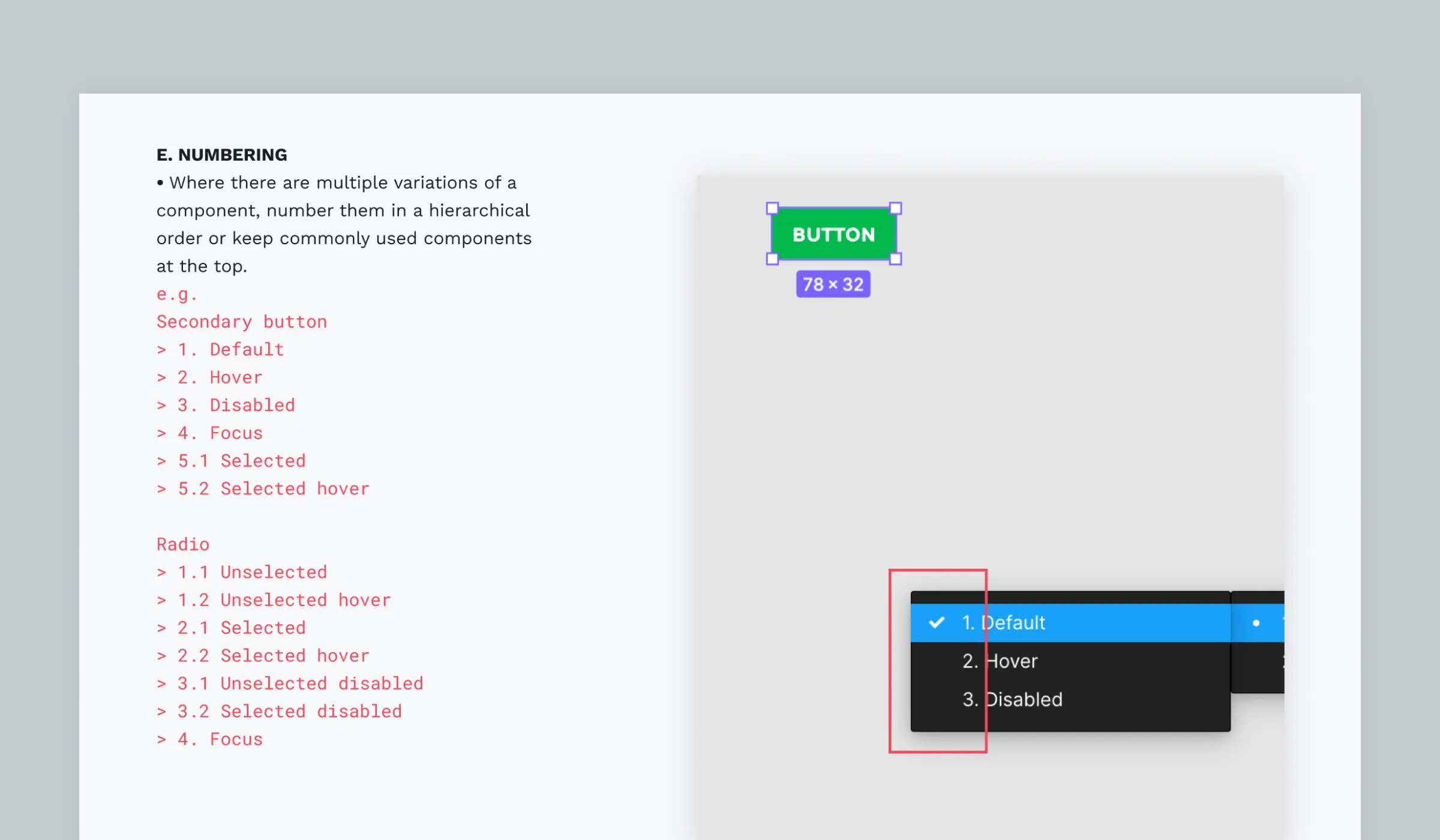Click the '> 4. Focus' line under Secondary button
The height and width of the screenshot is (840, 1440).
pos(209,433)
